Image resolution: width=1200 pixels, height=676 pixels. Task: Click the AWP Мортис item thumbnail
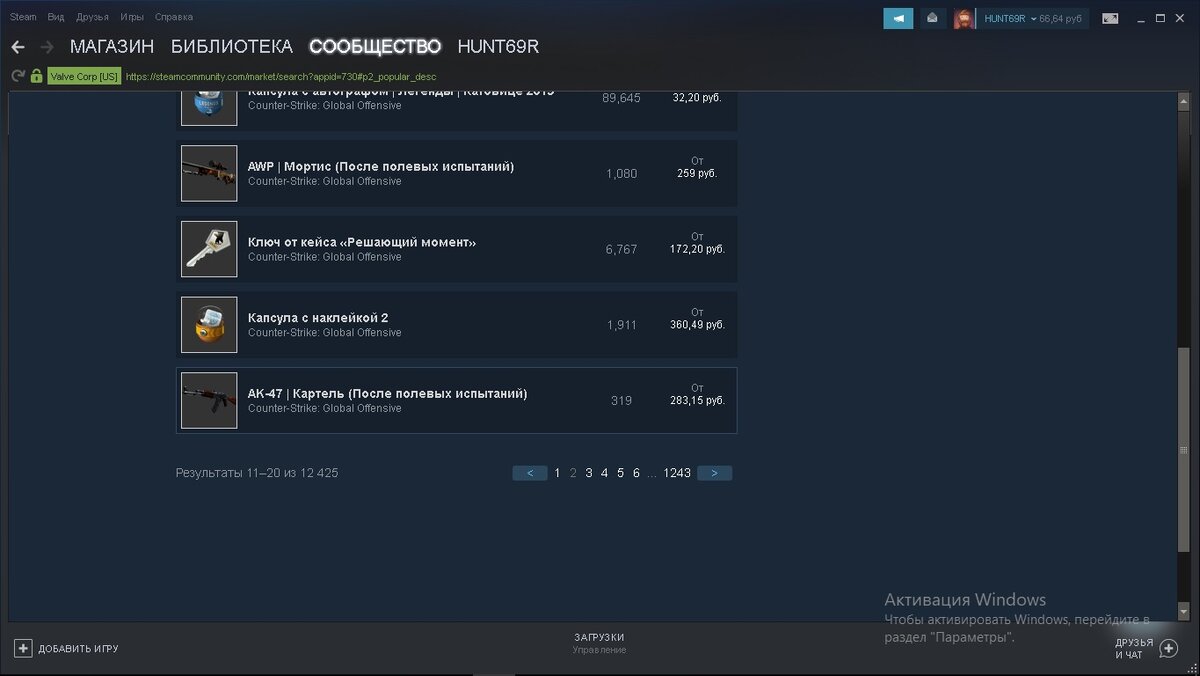(x=209, y=173)
